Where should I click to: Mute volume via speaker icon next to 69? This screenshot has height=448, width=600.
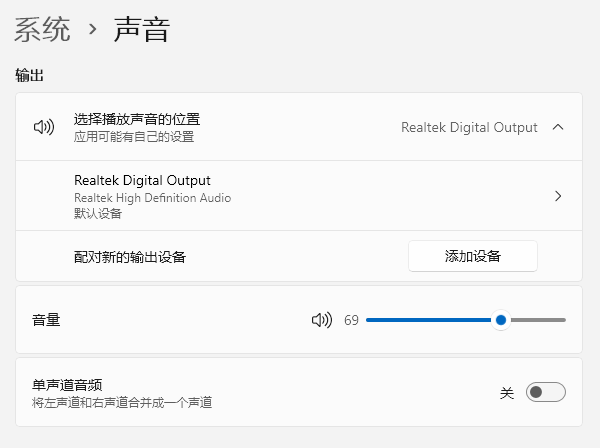pos(322,320)
